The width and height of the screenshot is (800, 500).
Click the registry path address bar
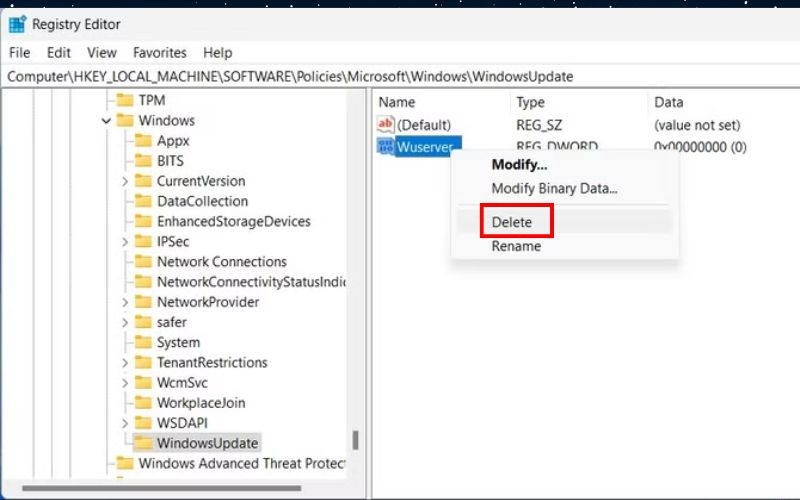point(401,77)
